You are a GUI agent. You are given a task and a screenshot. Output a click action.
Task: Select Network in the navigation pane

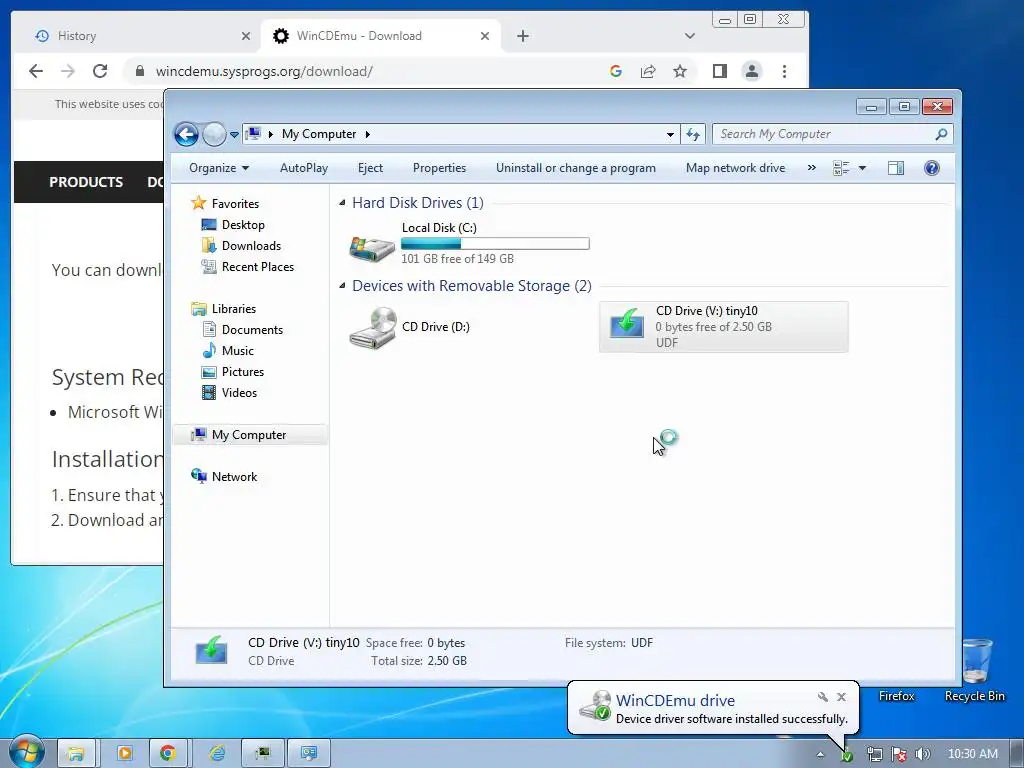click(x=234, y=477)
